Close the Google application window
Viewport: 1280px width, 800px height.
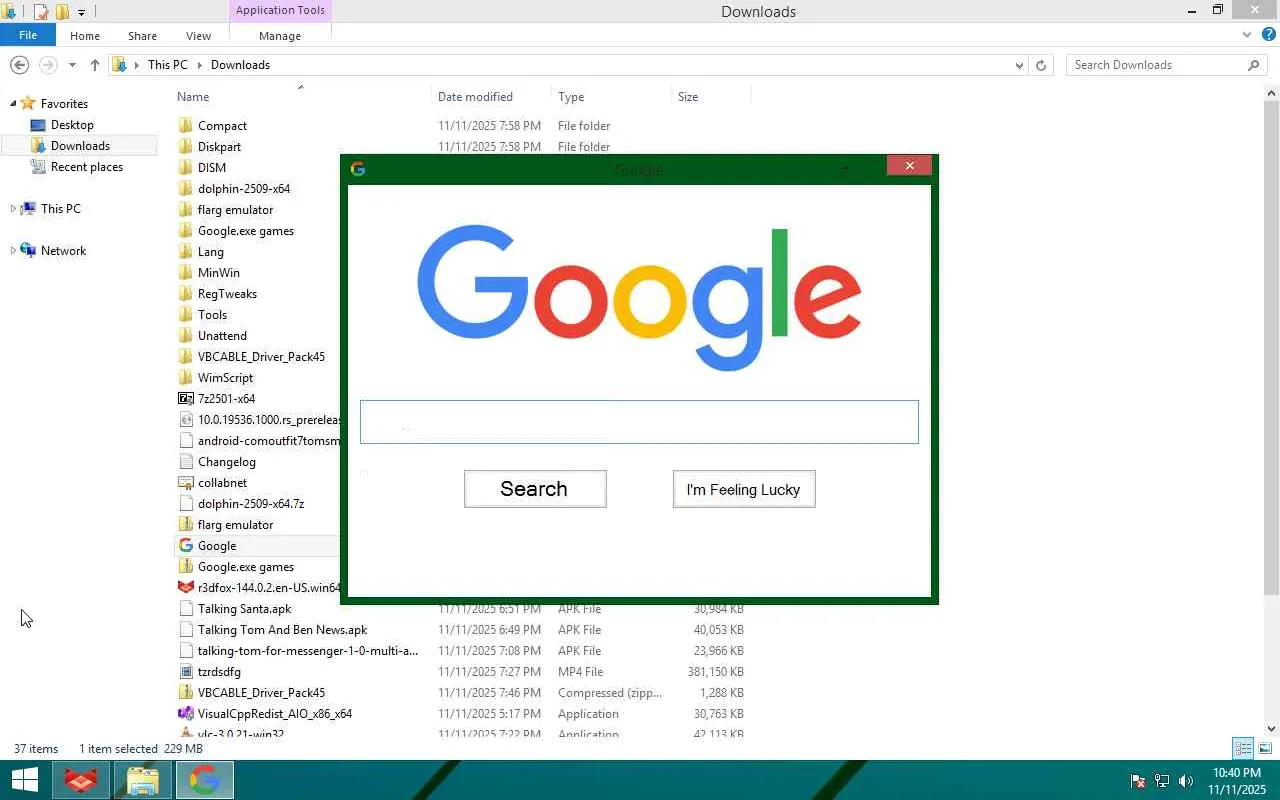tap(909, 166)
